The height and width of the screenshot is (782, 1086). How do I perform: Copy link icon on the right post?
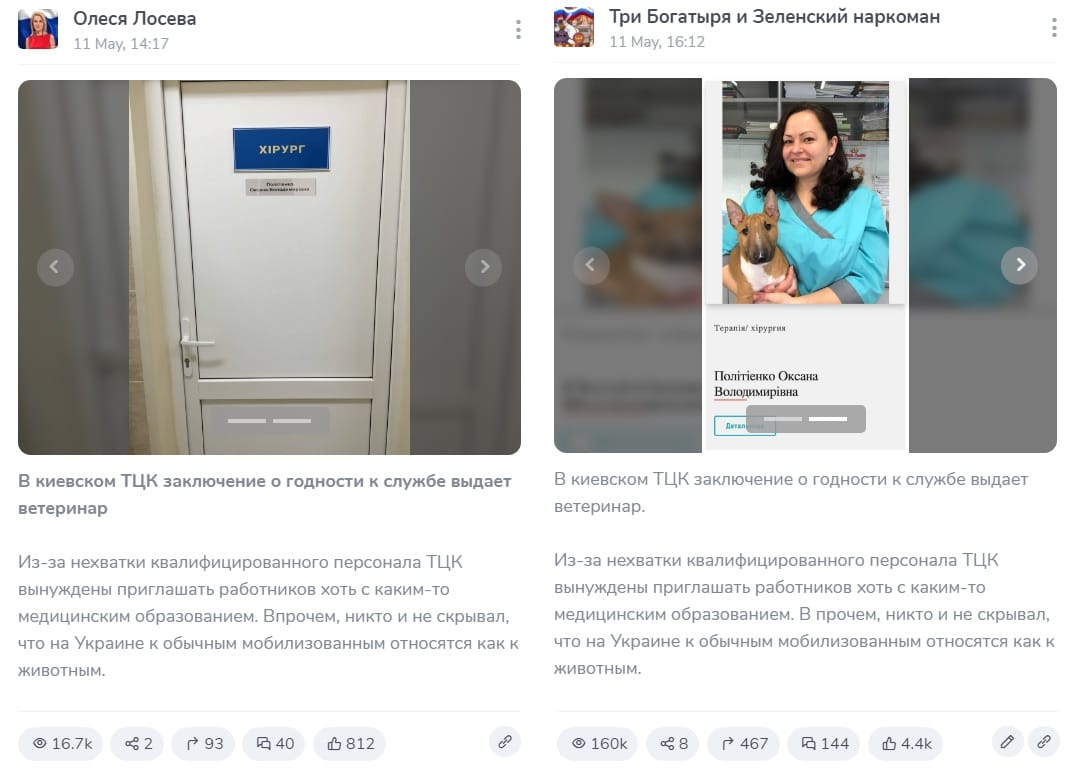click(1044, 742)
